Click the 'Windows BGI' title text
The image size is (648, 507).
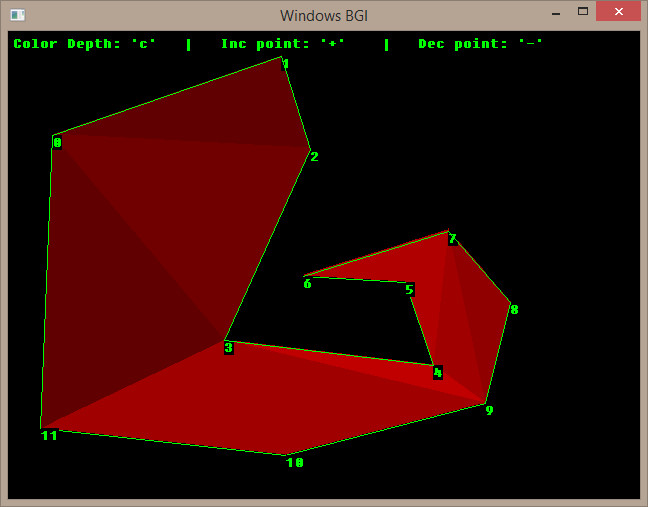click(323, 15)
